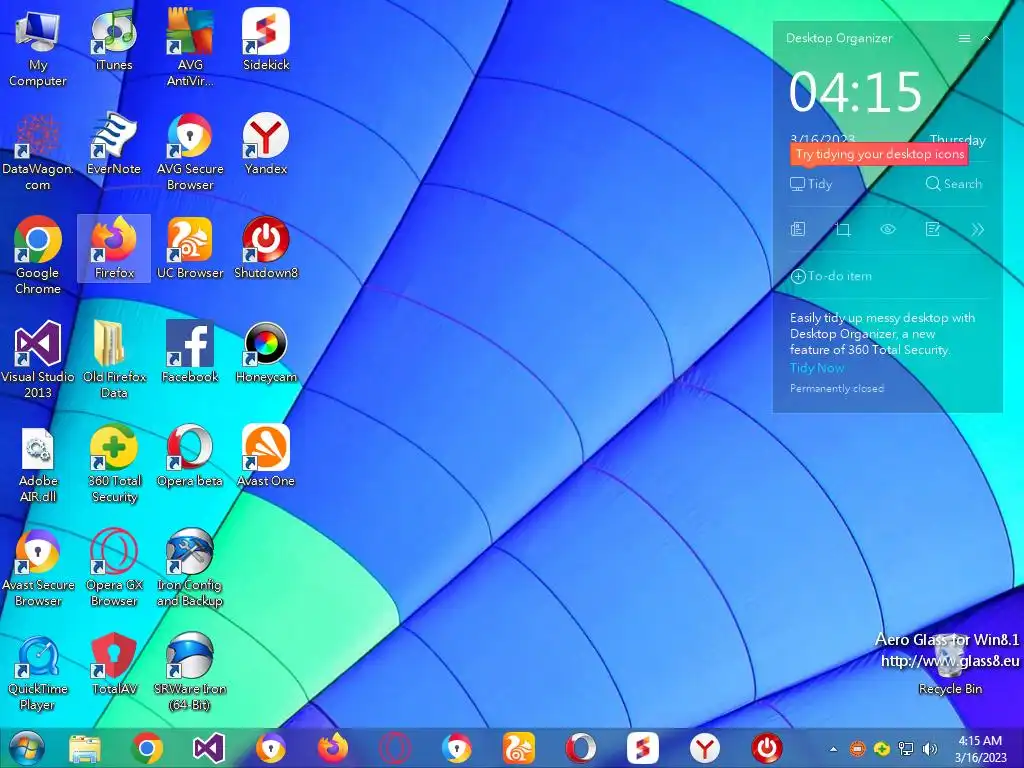
Task: Open the EverNote desktop shortcut
Action: (x=114, y=144)
